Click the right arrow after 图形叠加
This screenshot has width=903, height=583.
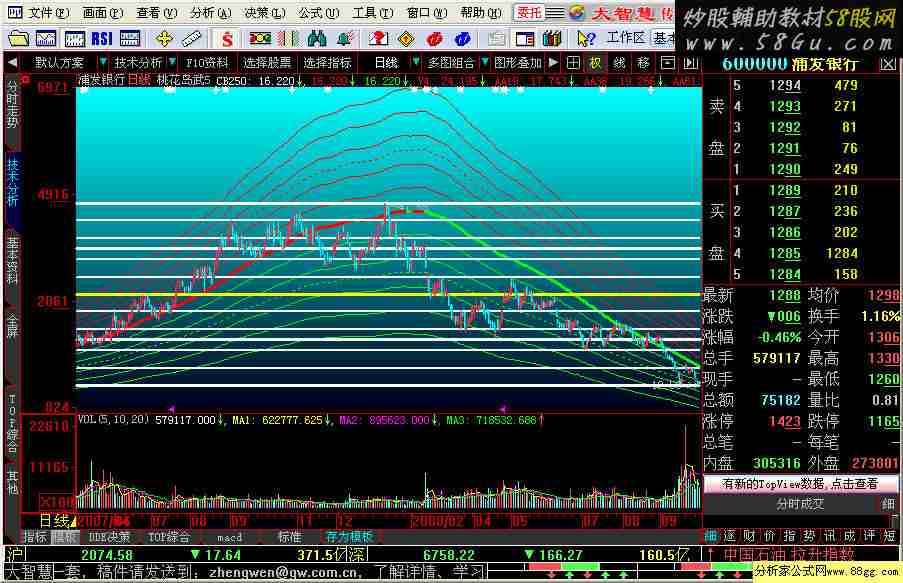click(x=553, y=62)
